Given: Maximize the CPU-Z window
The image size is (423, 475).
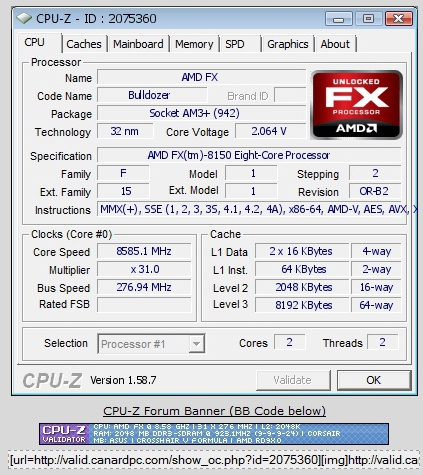Looking at the screenshot, I should (x=368, y=19).
